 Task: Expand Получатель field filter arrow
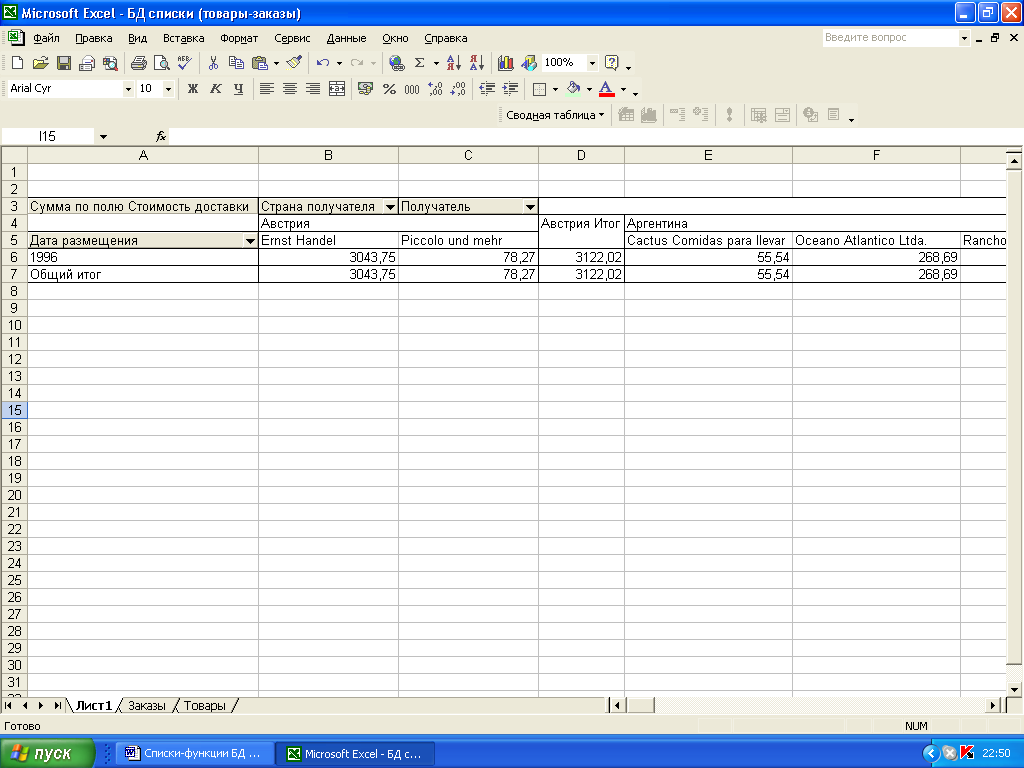tap(530, 207)
